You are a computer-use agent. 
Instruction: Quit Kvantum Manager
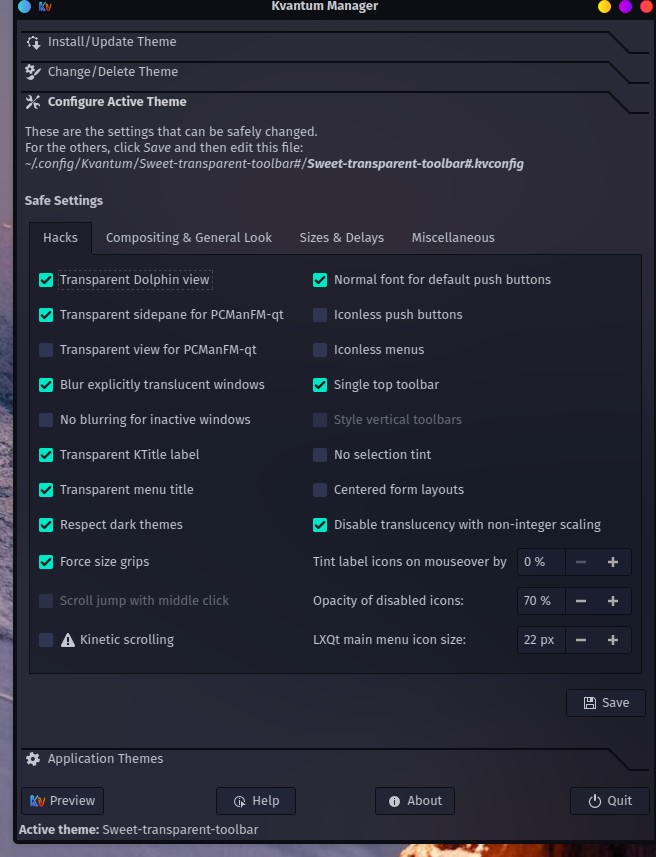610,801
